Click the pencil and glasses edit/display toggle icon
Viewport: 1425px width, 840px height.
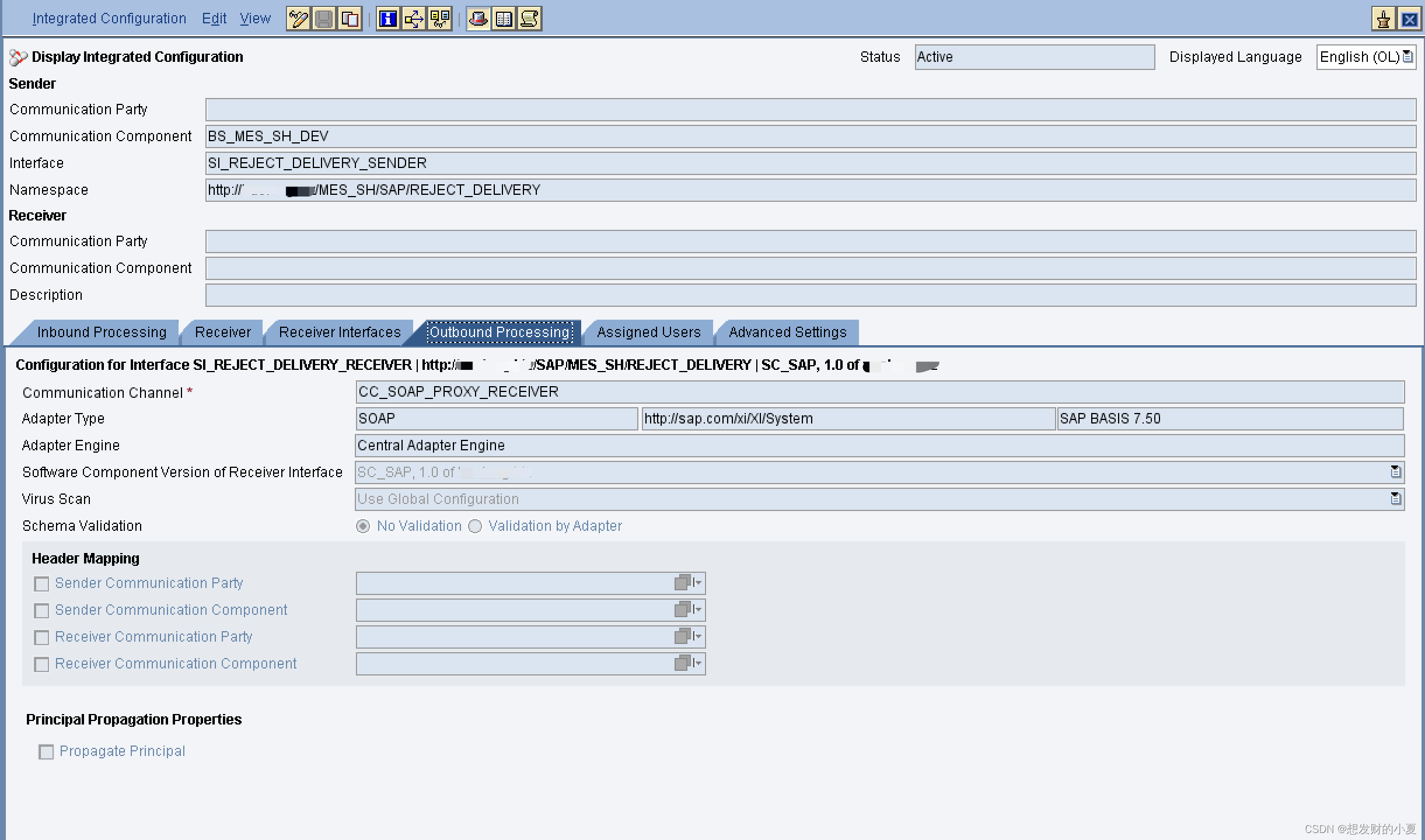click(298, 19)
